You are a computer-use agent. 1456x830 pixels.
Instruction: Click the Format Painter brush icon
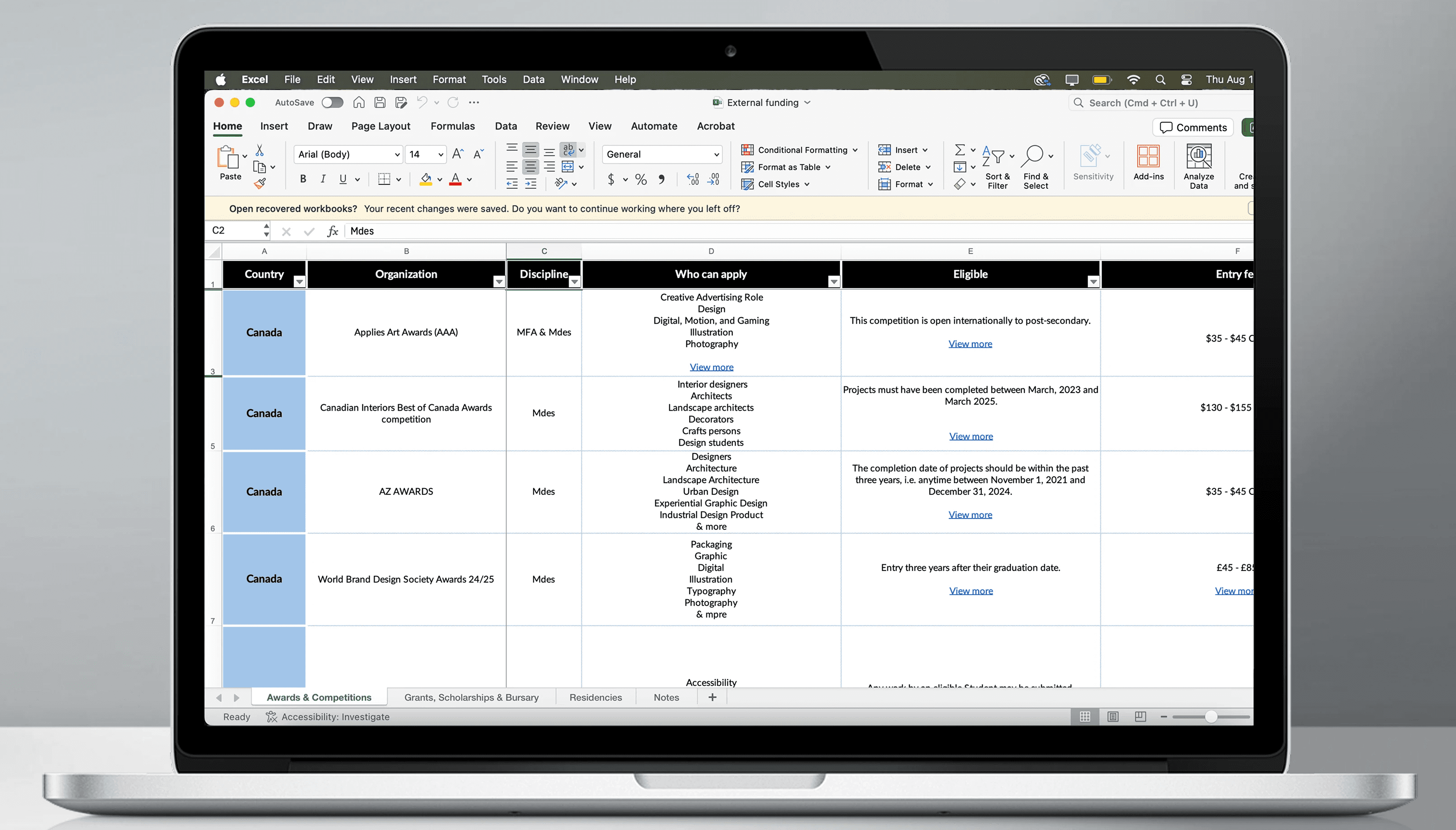(260, 183)
